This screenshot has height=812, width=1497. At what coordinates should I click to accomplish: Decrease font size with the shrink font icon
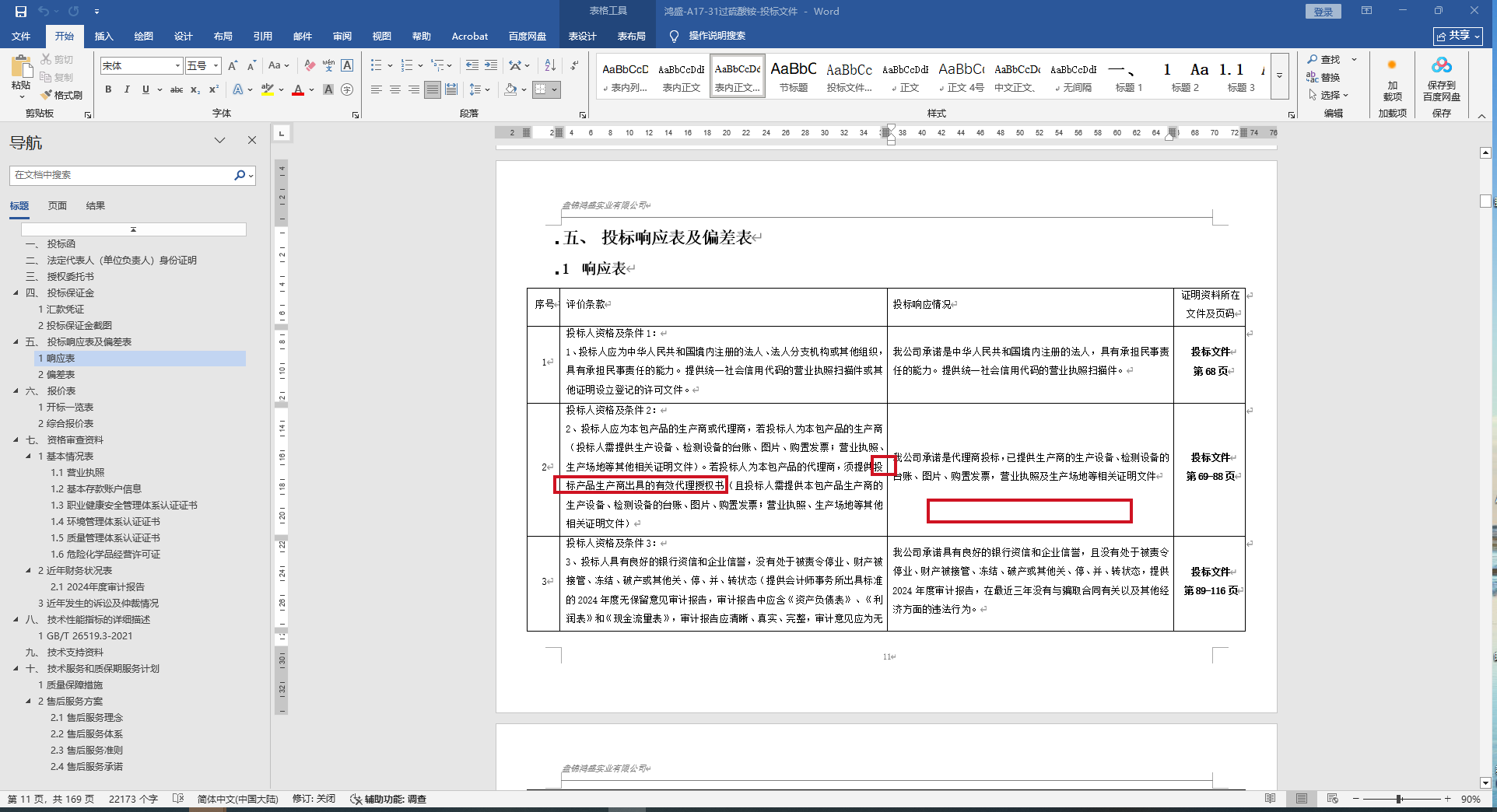point(251,66)
